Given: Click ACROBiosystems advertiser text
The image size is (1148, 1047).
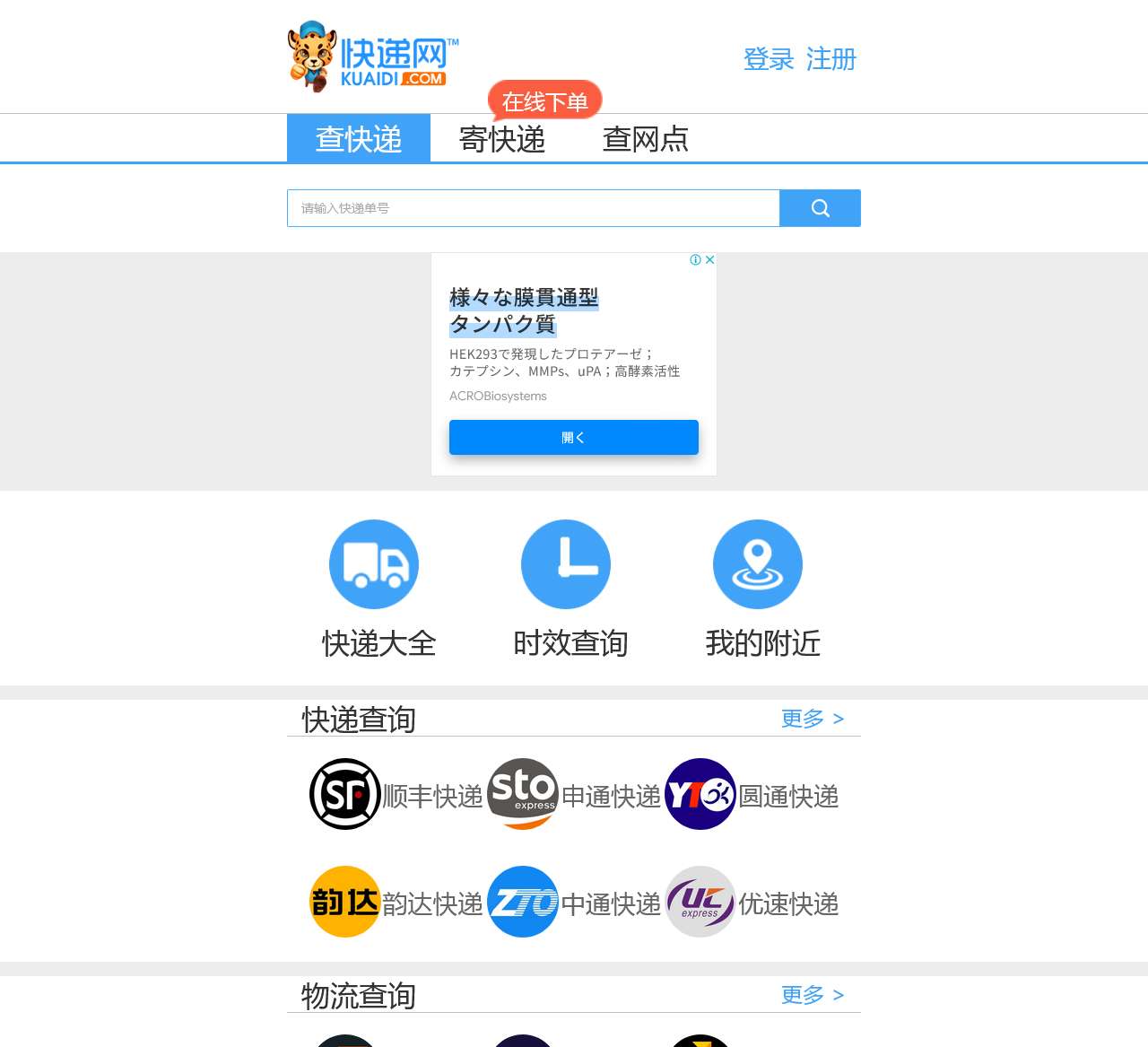Looking at the screenshot, I should tap(498, 396).
